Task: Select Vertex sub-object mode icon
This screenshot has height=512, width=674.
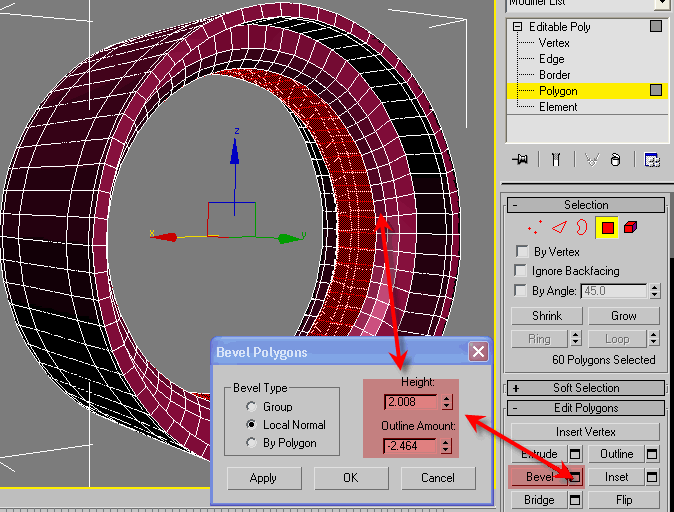Action: tap(535, 229)
